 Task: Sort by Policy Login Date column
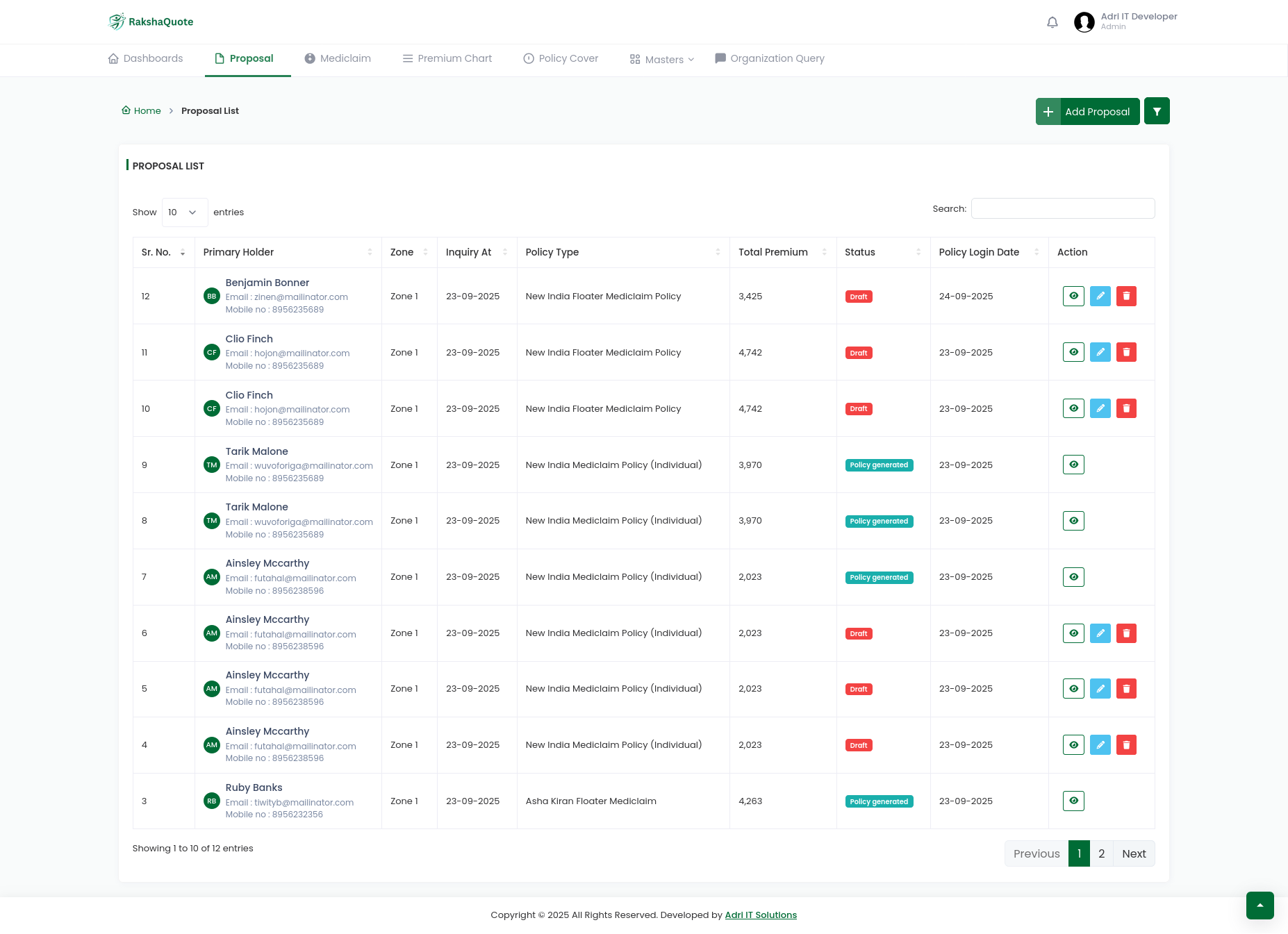tap(989, 252)
